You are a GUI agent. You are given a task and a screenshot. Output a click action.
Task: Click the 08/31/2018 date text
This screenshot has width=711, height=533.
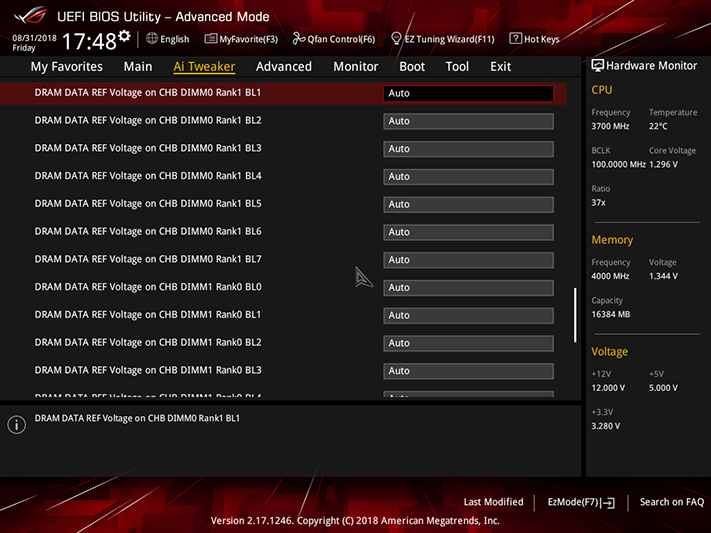(x=34, y=38)
